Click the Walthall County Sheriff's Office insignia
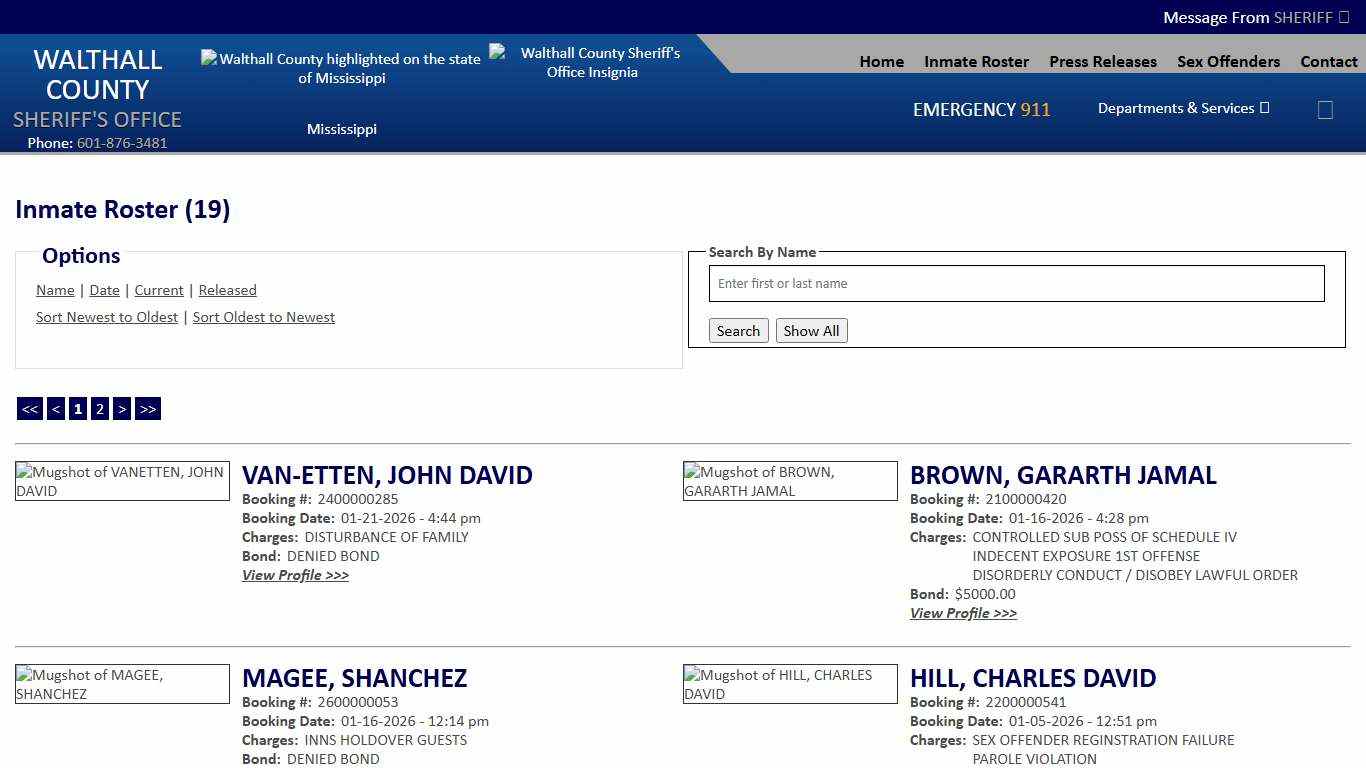Screen dimensions: 1366x768 point(592,62)
